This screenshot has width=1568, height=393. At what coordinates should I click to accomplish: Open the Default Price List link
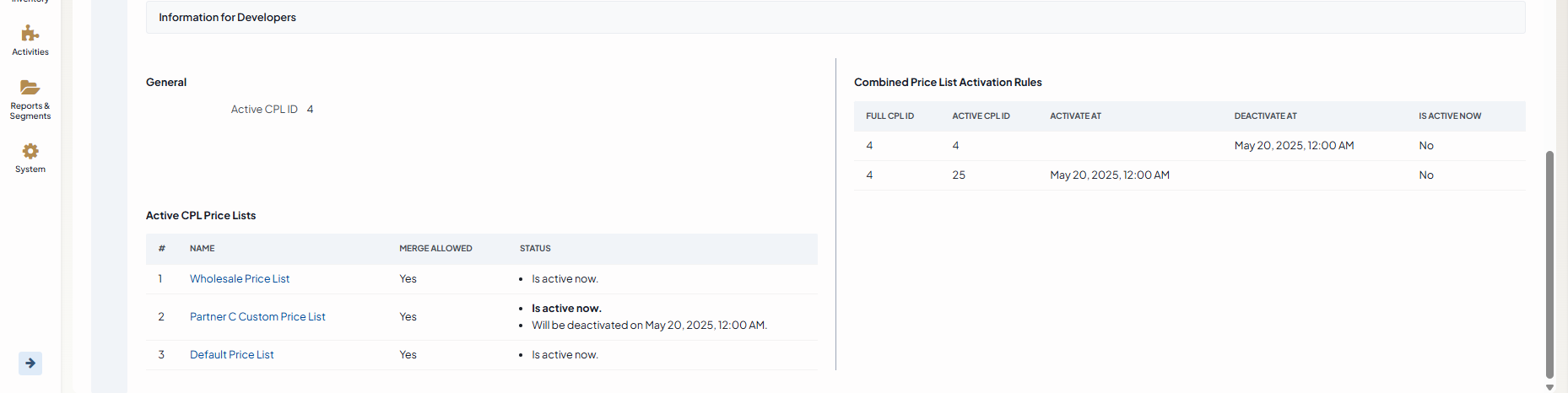pos(232,355)
